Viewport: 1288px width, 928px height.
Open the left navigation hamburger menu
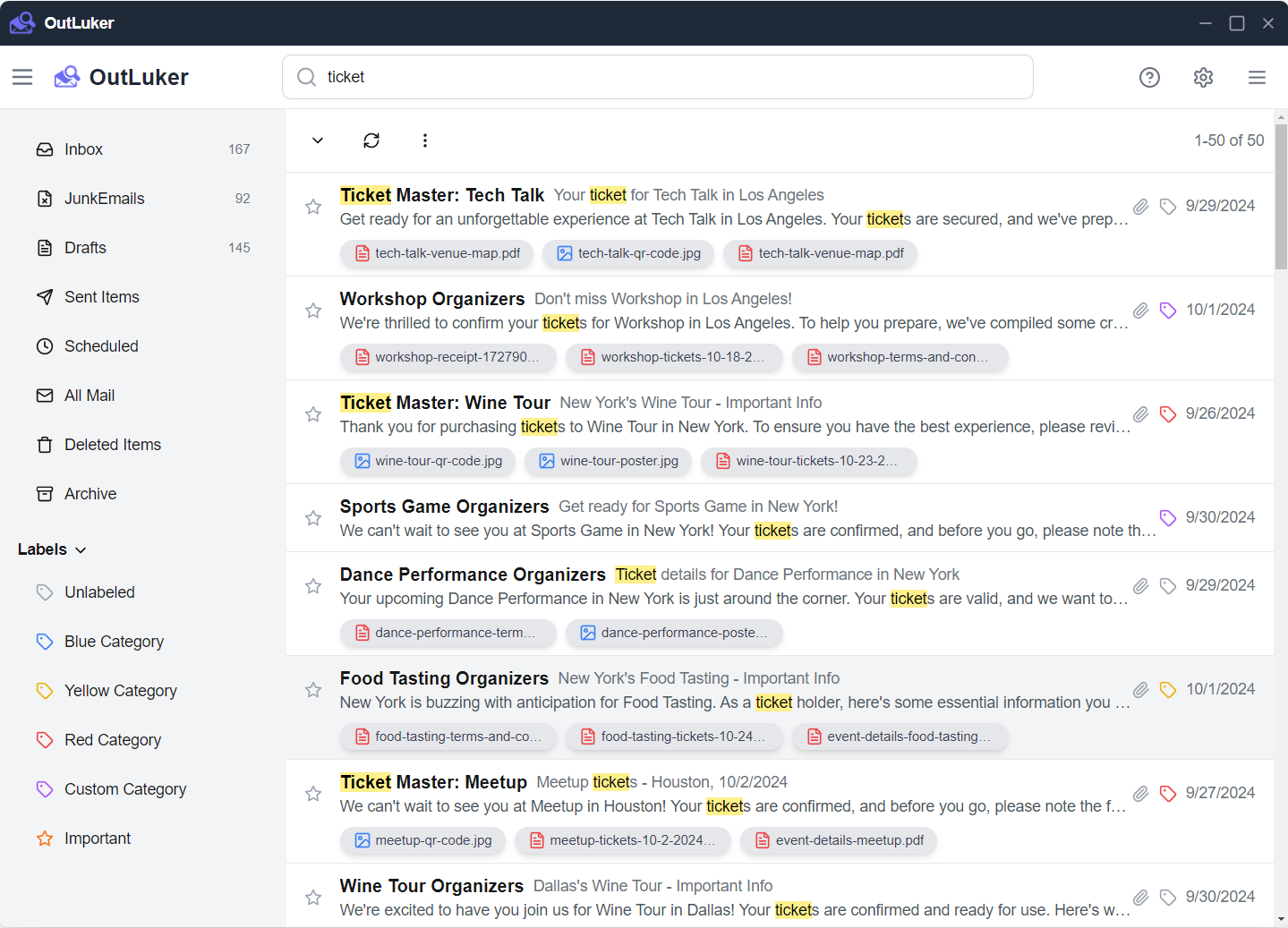click(22, 77)
